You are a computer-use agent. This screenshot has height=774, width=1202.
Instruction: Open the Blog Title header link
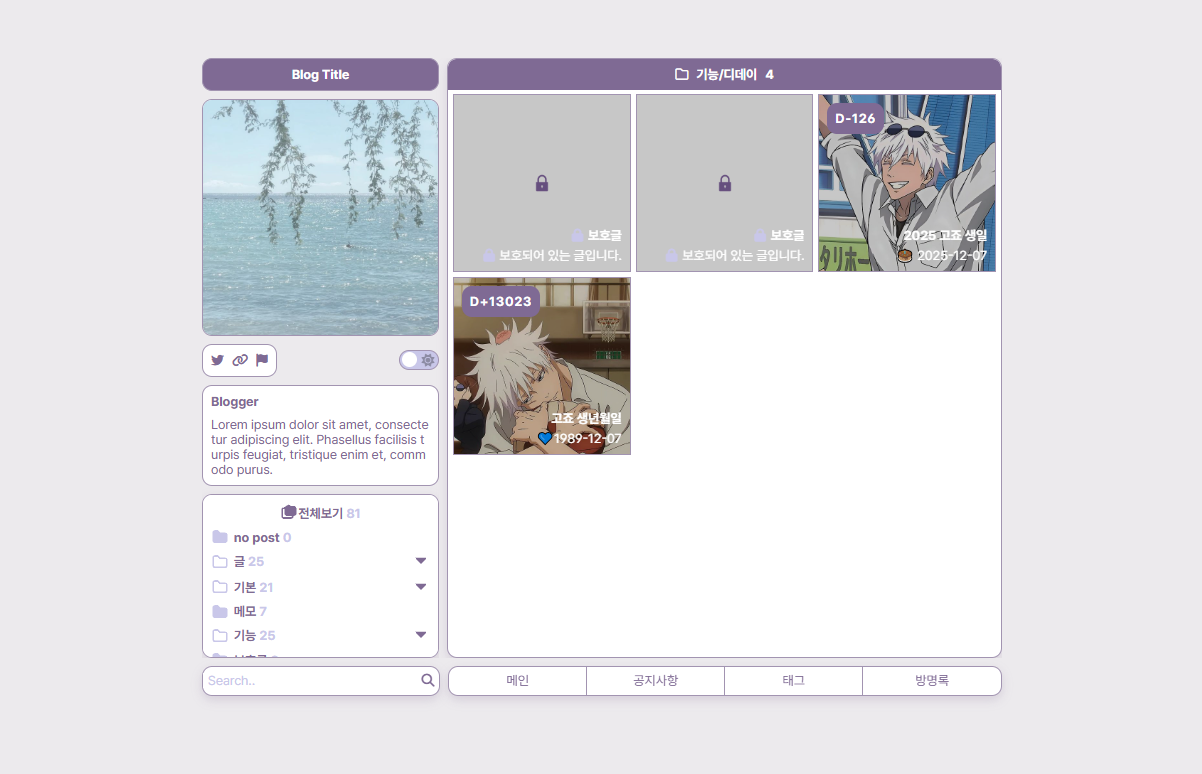(320, 75)
